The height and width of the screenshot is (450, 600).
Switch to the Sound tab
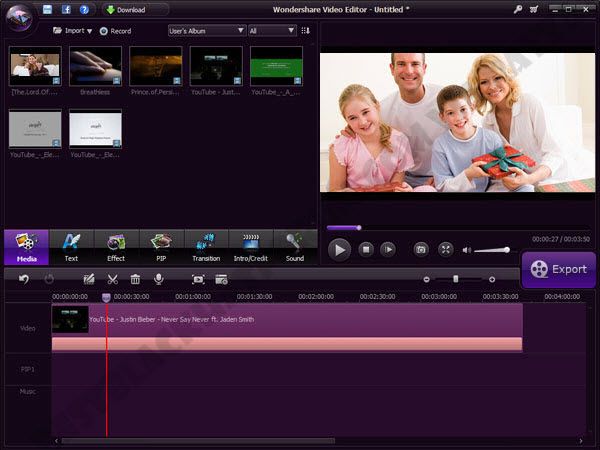coord(295,247)
